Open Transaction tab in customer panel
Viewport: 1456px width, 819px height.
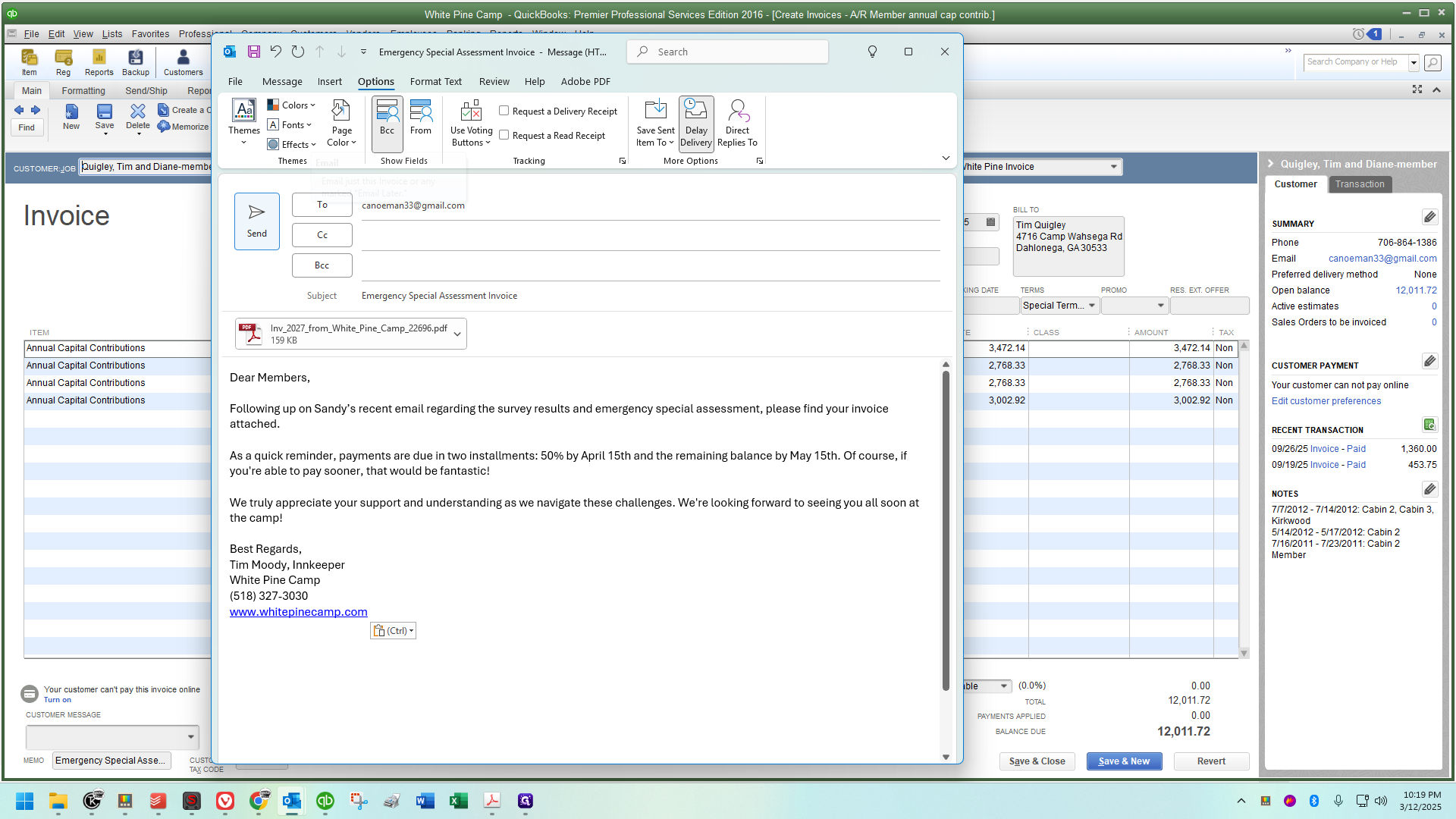1359,184
